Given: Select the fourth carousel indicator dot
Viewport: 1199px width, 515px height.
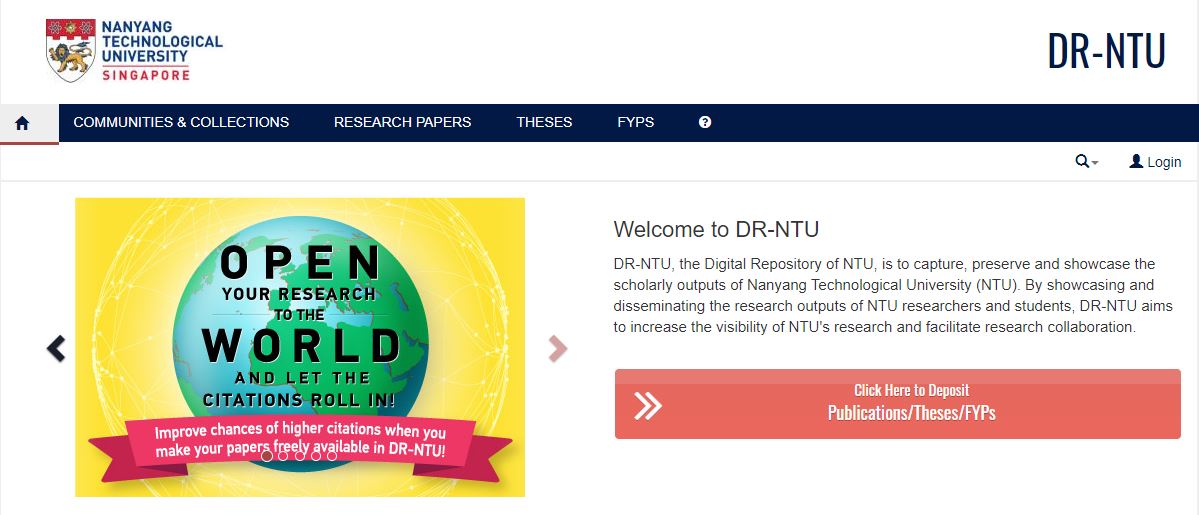Looking at the screenshot, I should point(316,456).
